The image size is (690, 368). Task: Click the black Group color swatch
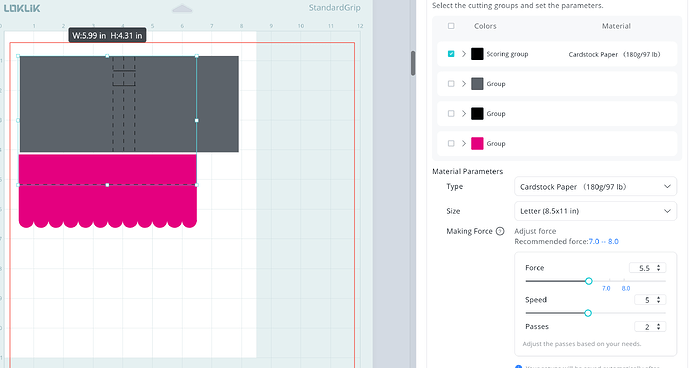click(x=477, y=114)
